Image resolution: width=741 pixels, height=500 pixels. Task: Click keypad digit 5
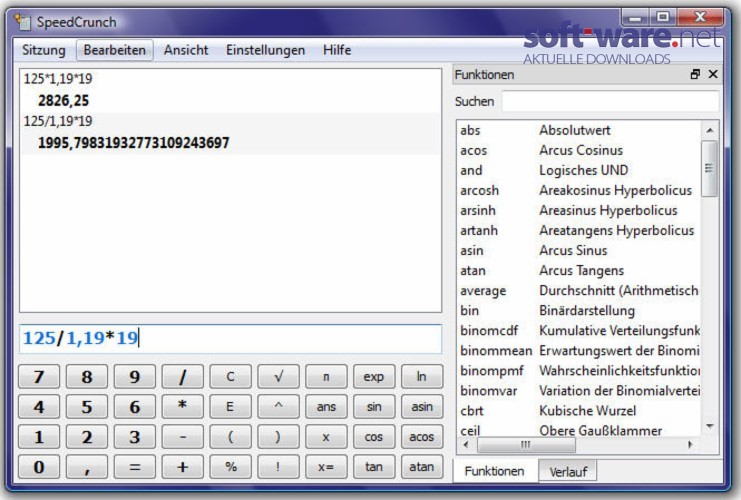[87, 407]
